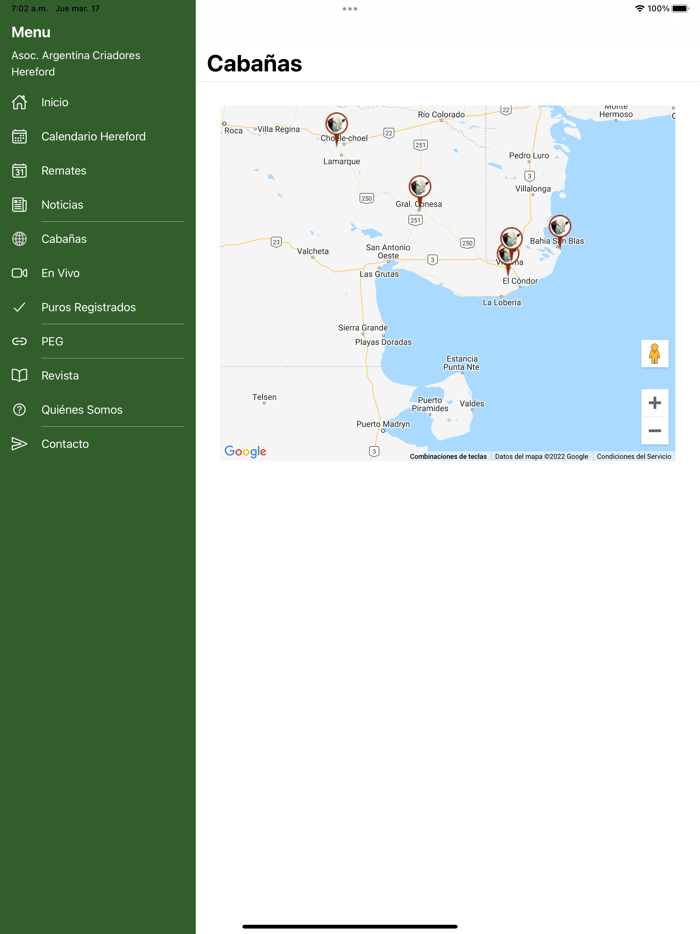The width and height of the screenshot is (700, 934).
Task: Tap the globe icon for Cabañas
Action: coord(19,239)
